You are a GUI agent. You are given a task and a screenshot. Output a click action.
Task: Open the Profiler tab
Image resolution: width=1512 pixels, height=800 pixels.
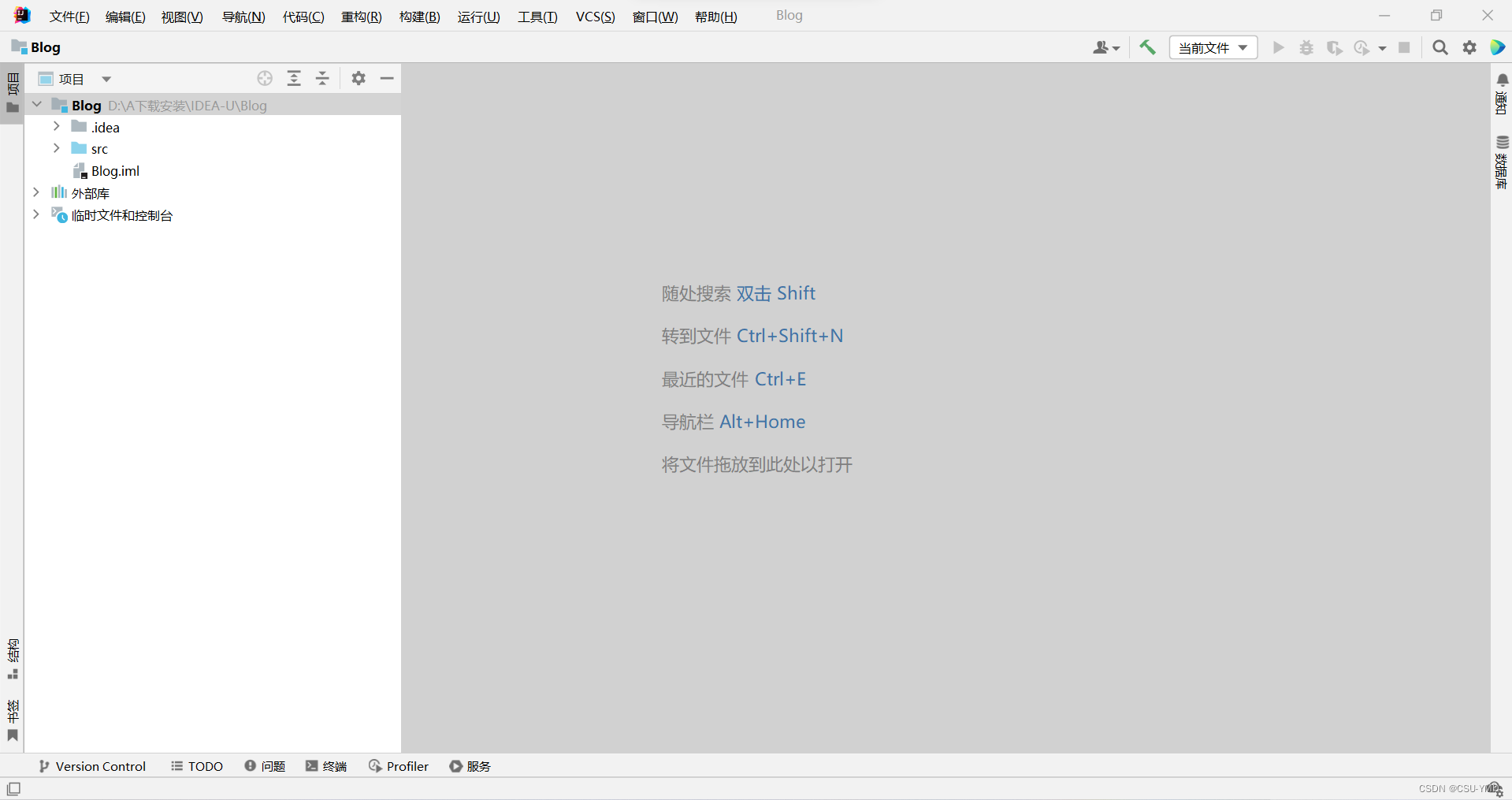[399, 766]
